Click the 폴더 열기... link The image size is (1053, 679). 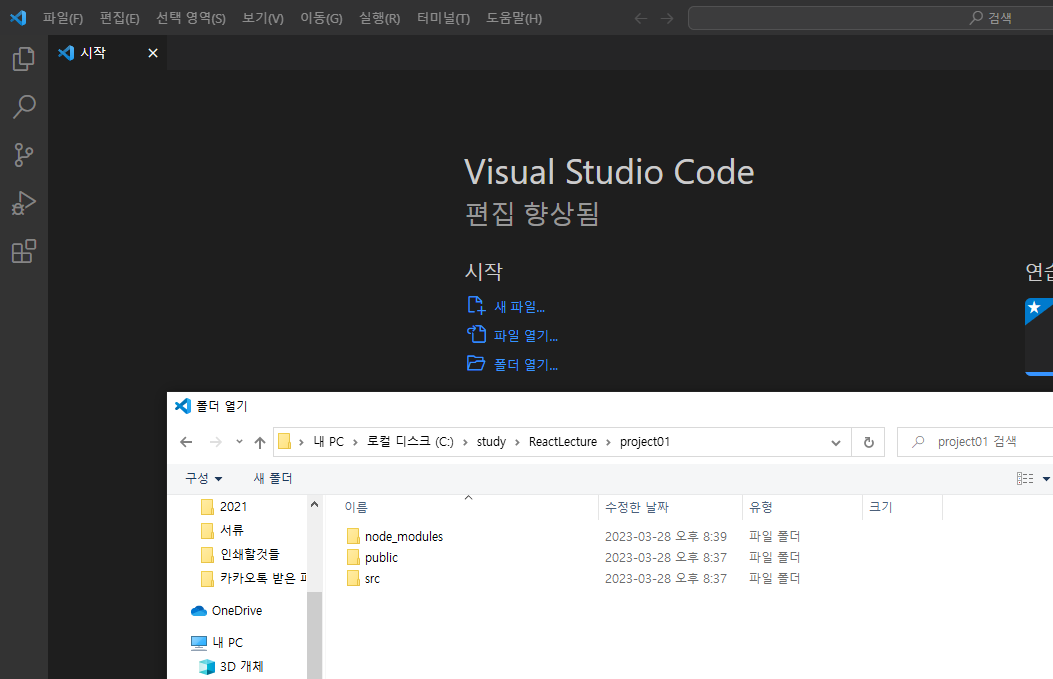[x=526, y=365]
